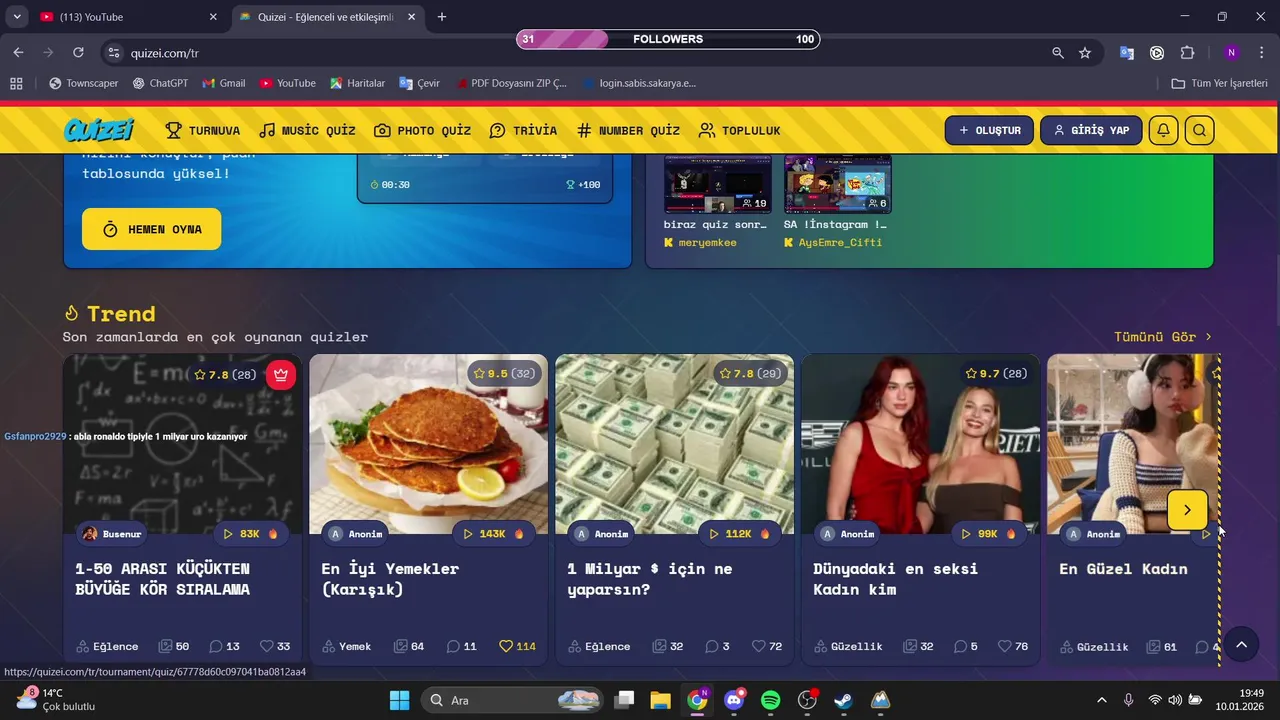This screenshot has width=1280, height=720.
Task: Open Haritalar bookmark
Action: click(x=357, y=83)
